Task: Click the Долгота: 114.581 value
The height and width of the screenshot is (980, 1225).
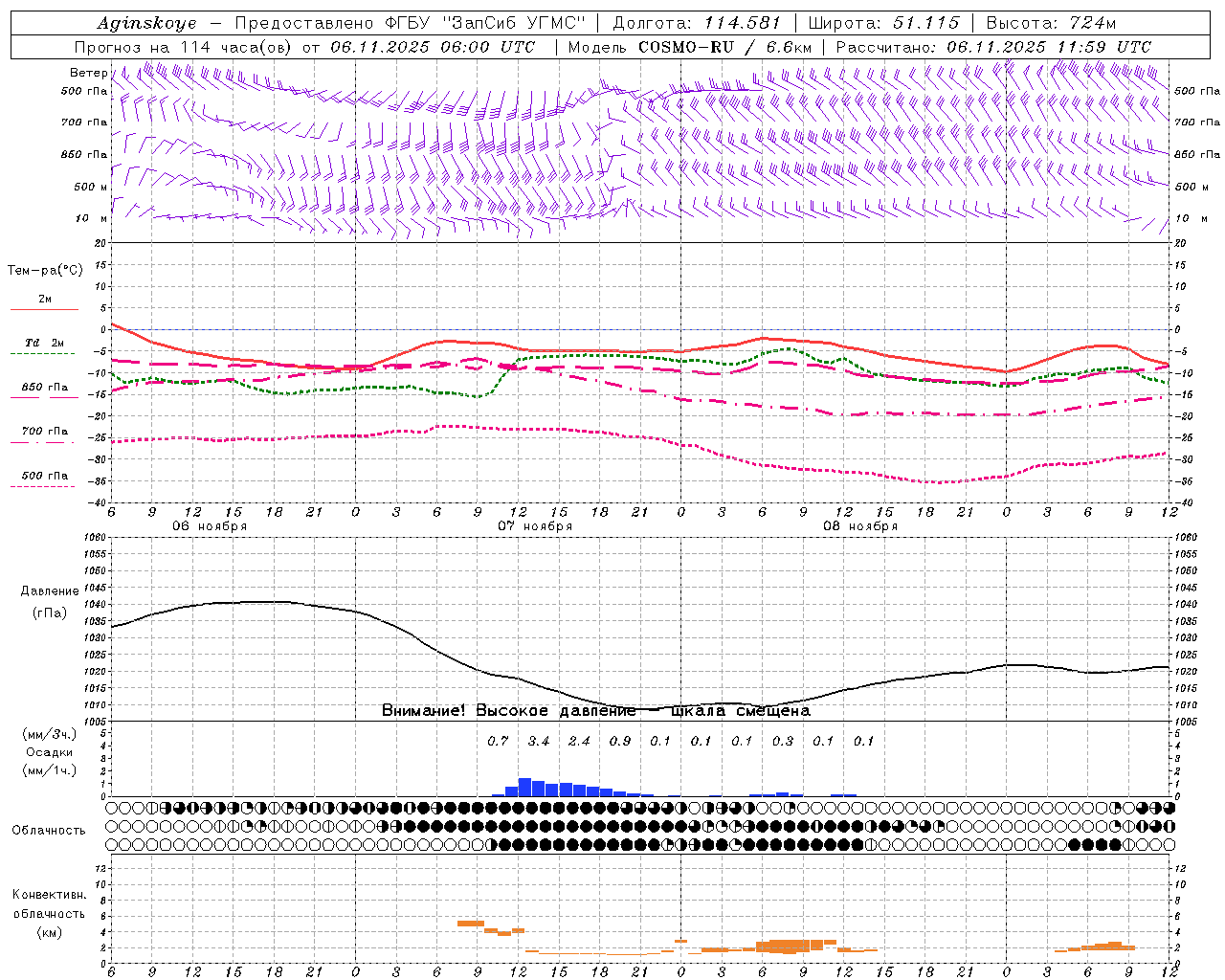Action: [x=696, y=23]
